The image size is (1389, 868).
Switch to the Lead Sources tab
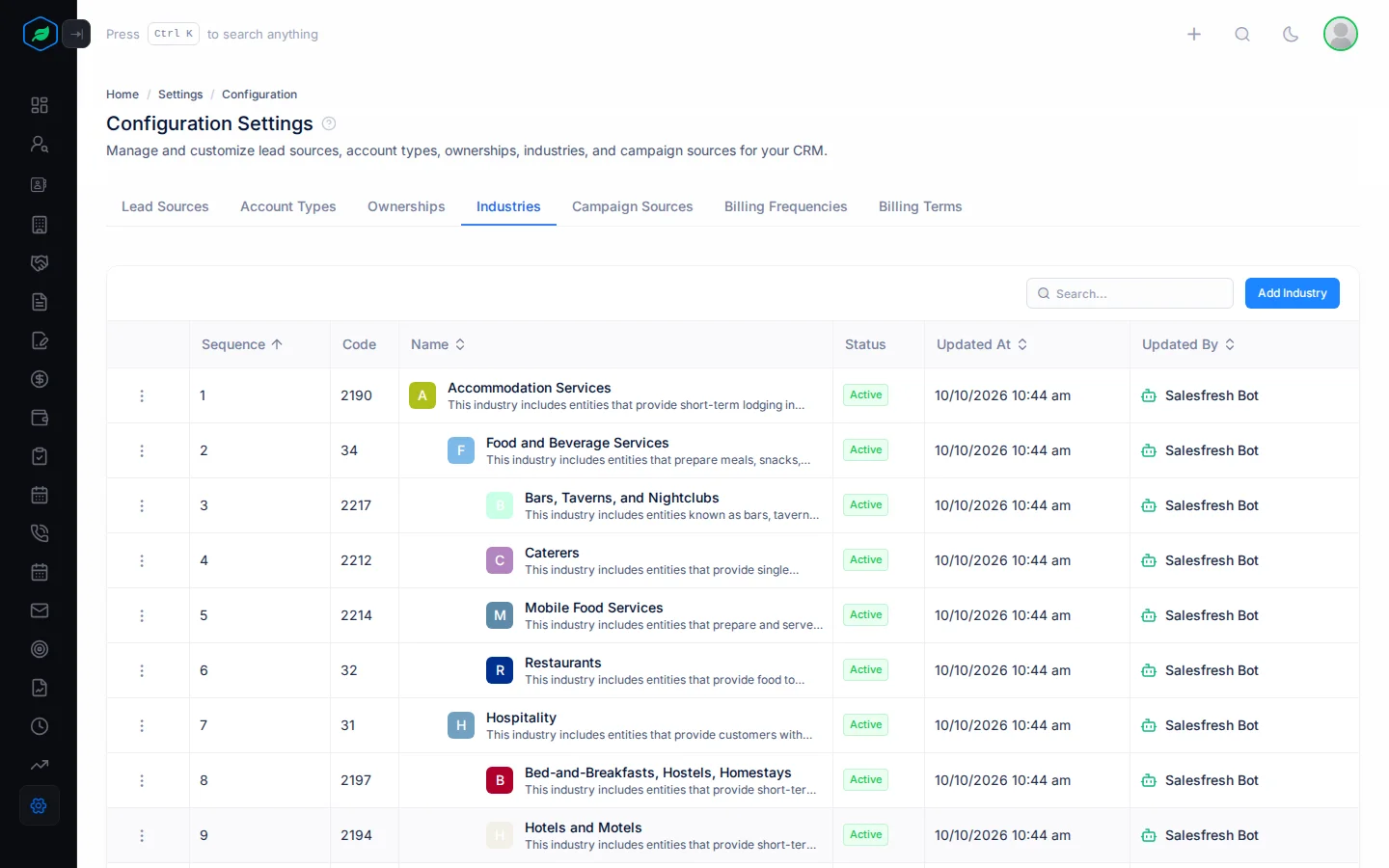click(165, 206)
